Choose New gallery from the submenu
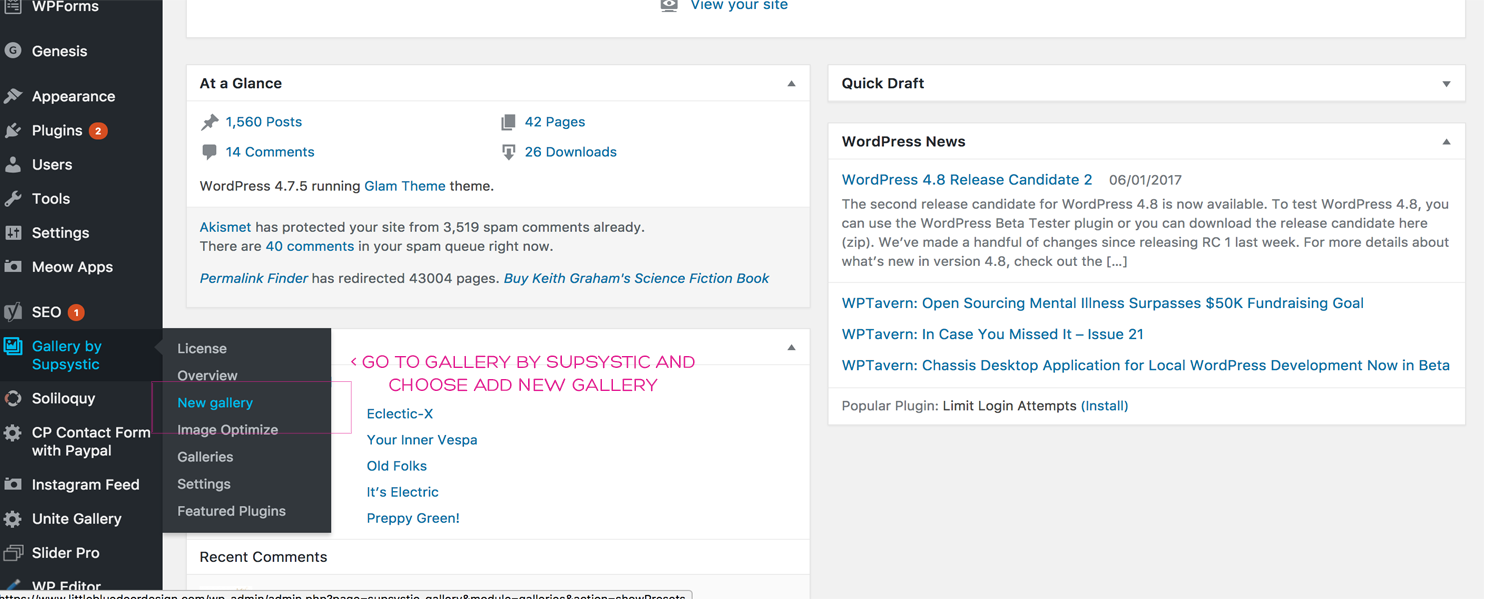Image resolution: width=1500 pixels, height=599 pixels. pyautogui.click(x=215, y=402)
